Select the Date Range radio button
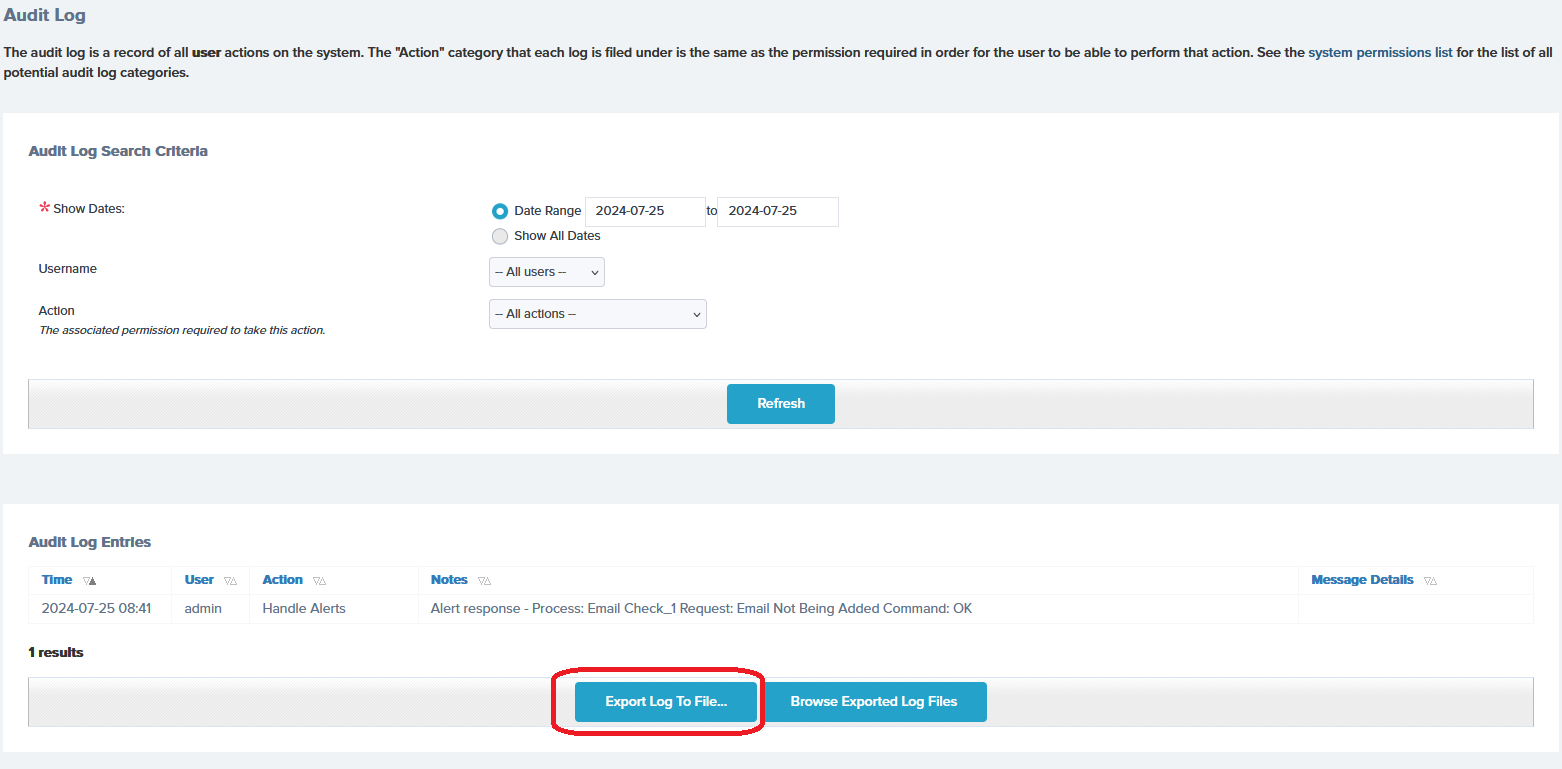This screenshot has height=769, width=1562. point(500,211)
